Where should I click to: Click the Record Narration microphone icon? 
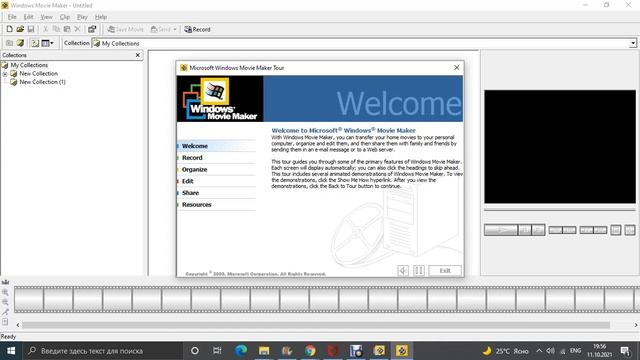click(5, 312)
